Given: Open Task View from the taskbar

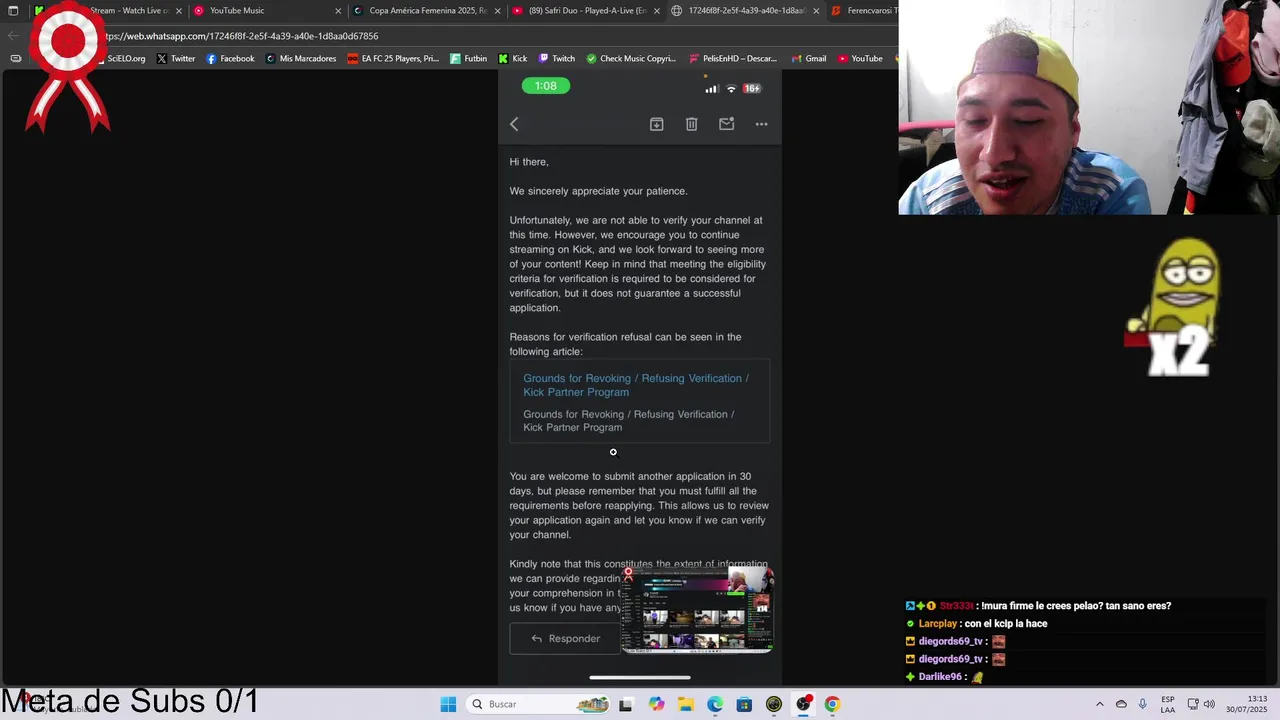Looking at the screenshot, I should point(626,704).
